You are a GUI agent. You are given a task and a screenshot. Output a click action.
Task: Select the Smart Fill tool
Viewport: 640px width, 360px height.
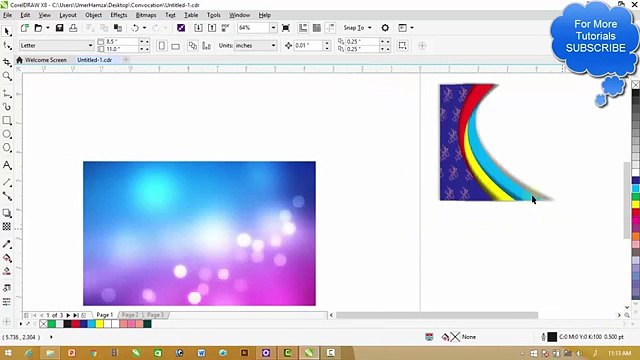[x=7, y=271]
